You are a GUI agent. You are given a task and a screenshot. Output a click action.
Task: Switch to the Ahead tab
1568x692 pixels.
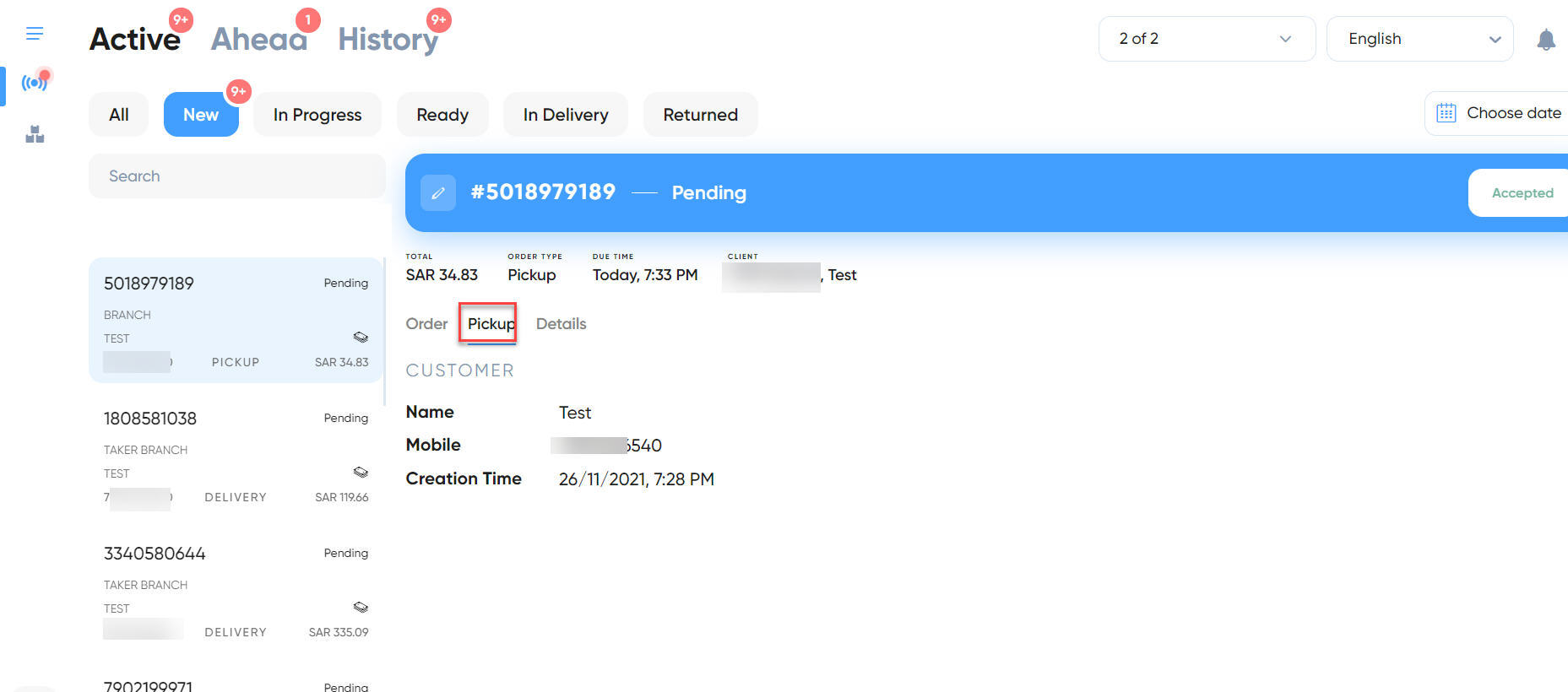click(259, 39)
